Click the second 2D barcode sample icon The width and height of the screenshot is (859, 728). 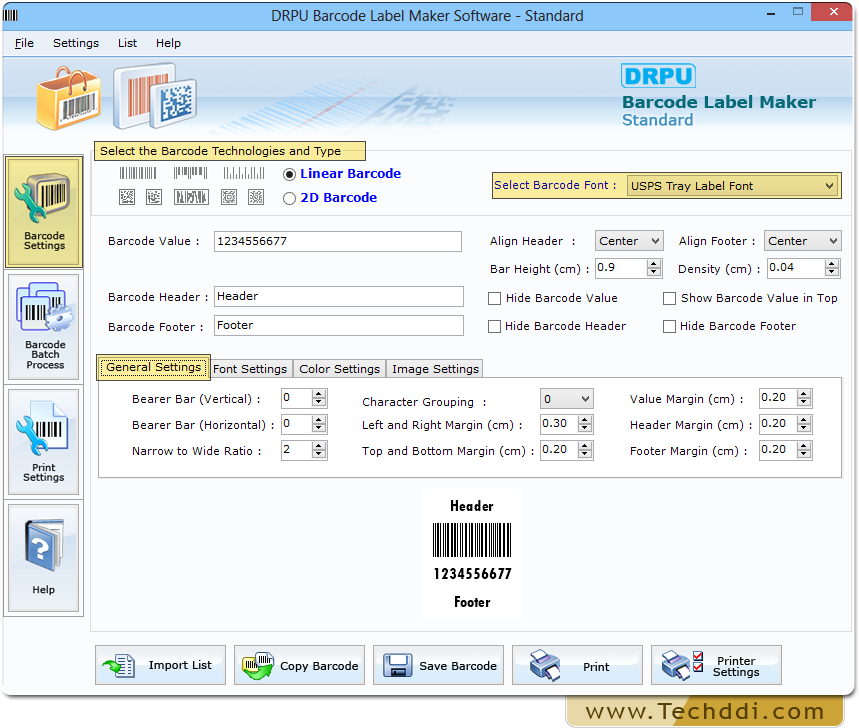point(154,197)
